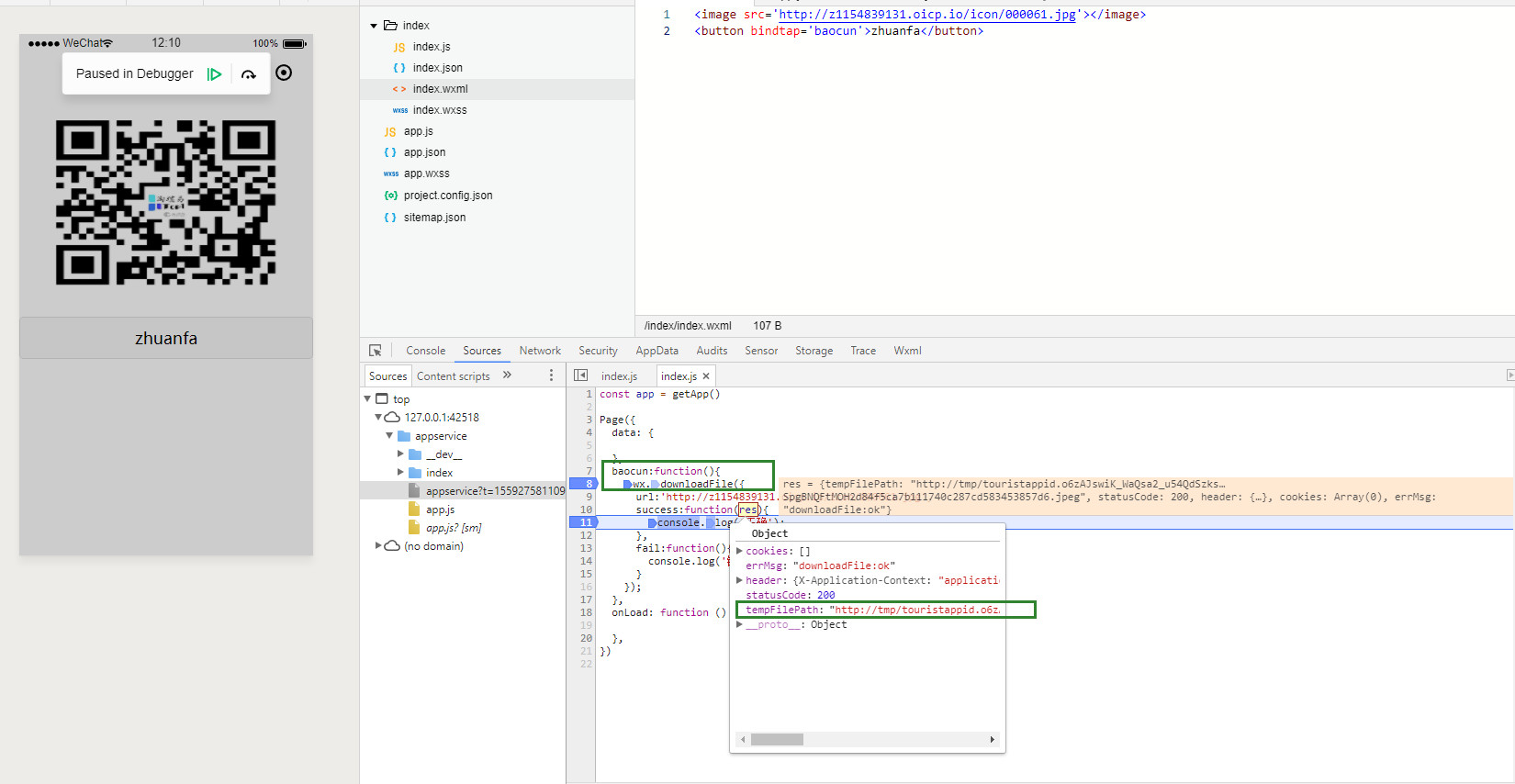
Task: Expand the __dev__ folder
Action: (x=400, y=454)
